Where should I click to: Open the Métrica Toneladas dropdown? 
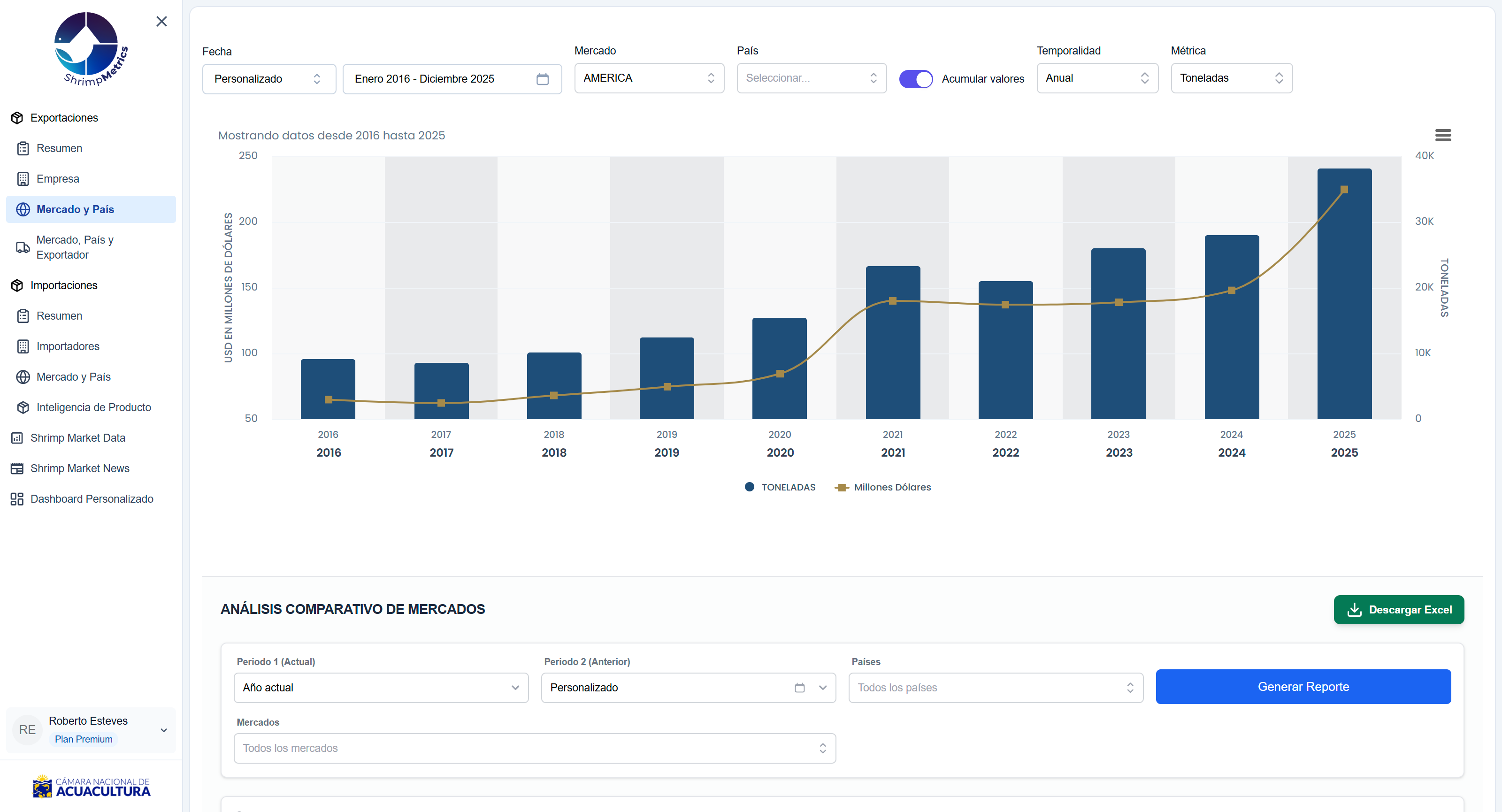[x=1232, y=78]
